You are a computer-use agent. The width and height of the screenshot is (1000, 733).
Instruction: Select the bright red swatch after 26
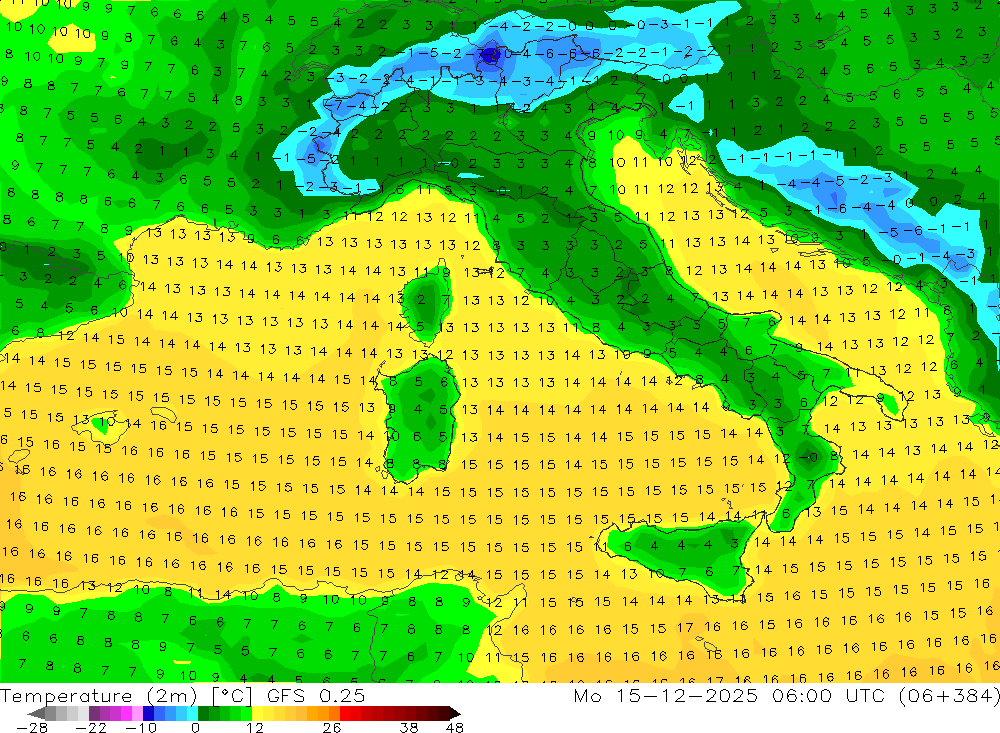pyautogui.click(x=345, y=713)
